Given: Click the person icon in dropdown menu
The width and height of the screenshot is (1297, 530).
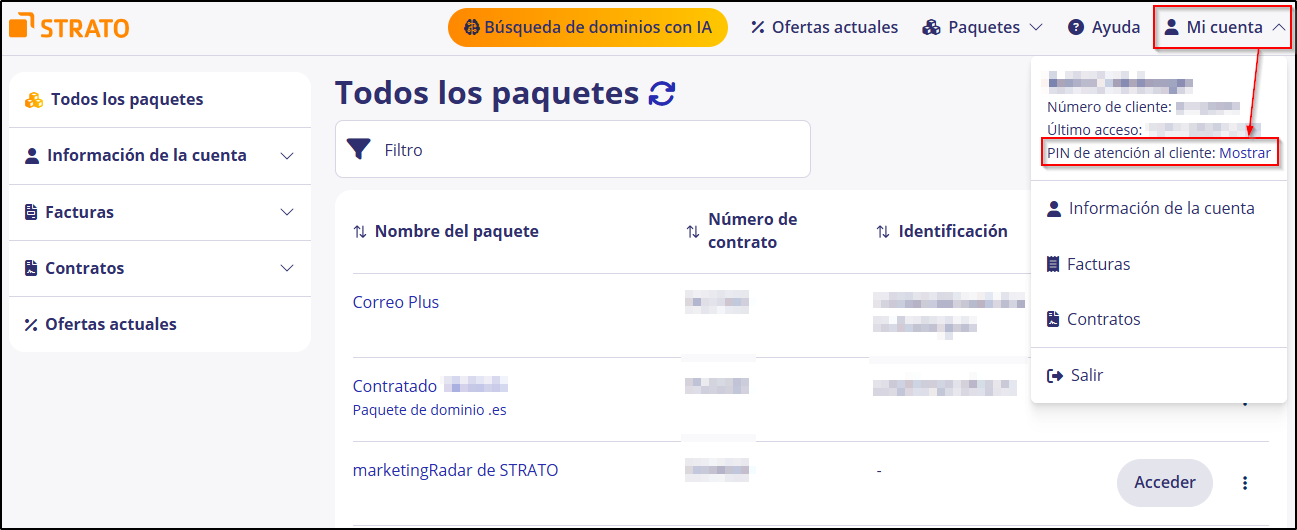Looking at the screenshot, I should [1053, 208].
